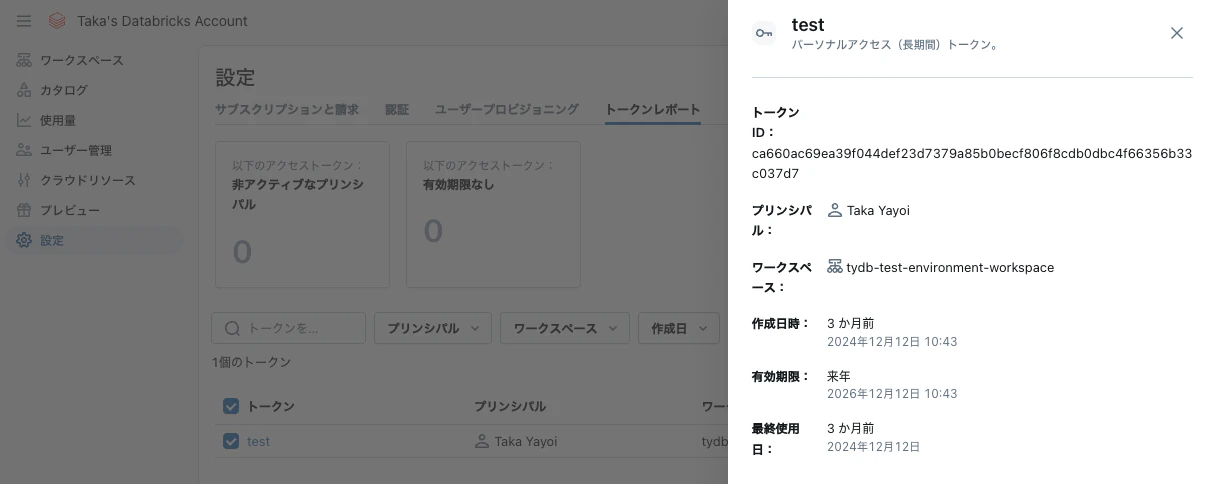Click the 2026年12月12日 10:43 expiry date
The height and width of the screenshot is (484, 1209).
point(892,394)
